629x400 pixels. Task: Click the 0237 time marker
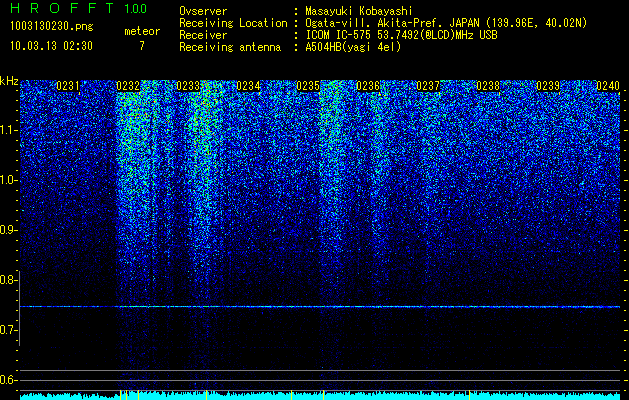[x=428, y=86]
